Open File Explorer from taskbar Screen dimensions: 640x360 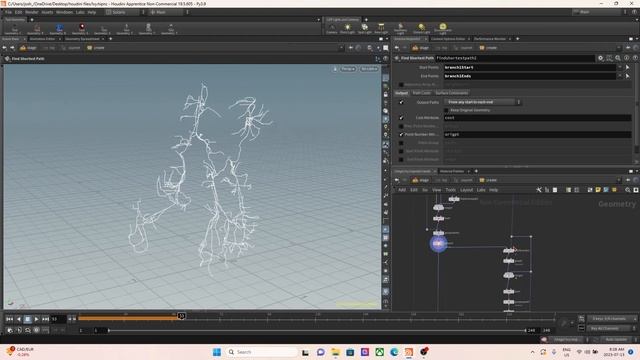(x=336, y=352)
